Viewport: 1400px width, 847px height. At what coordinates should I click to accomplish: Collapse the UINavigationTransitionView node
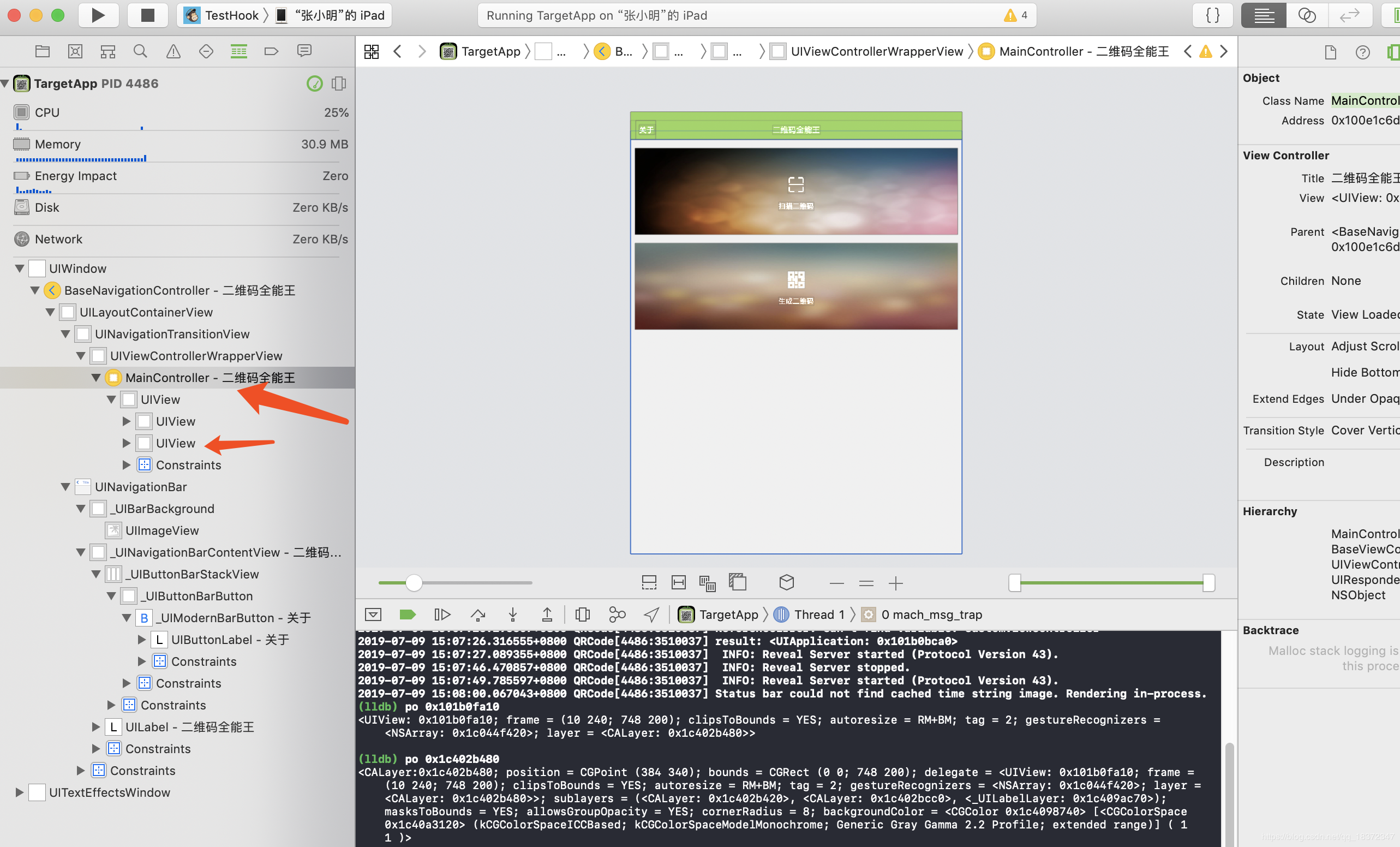(66, 334)
